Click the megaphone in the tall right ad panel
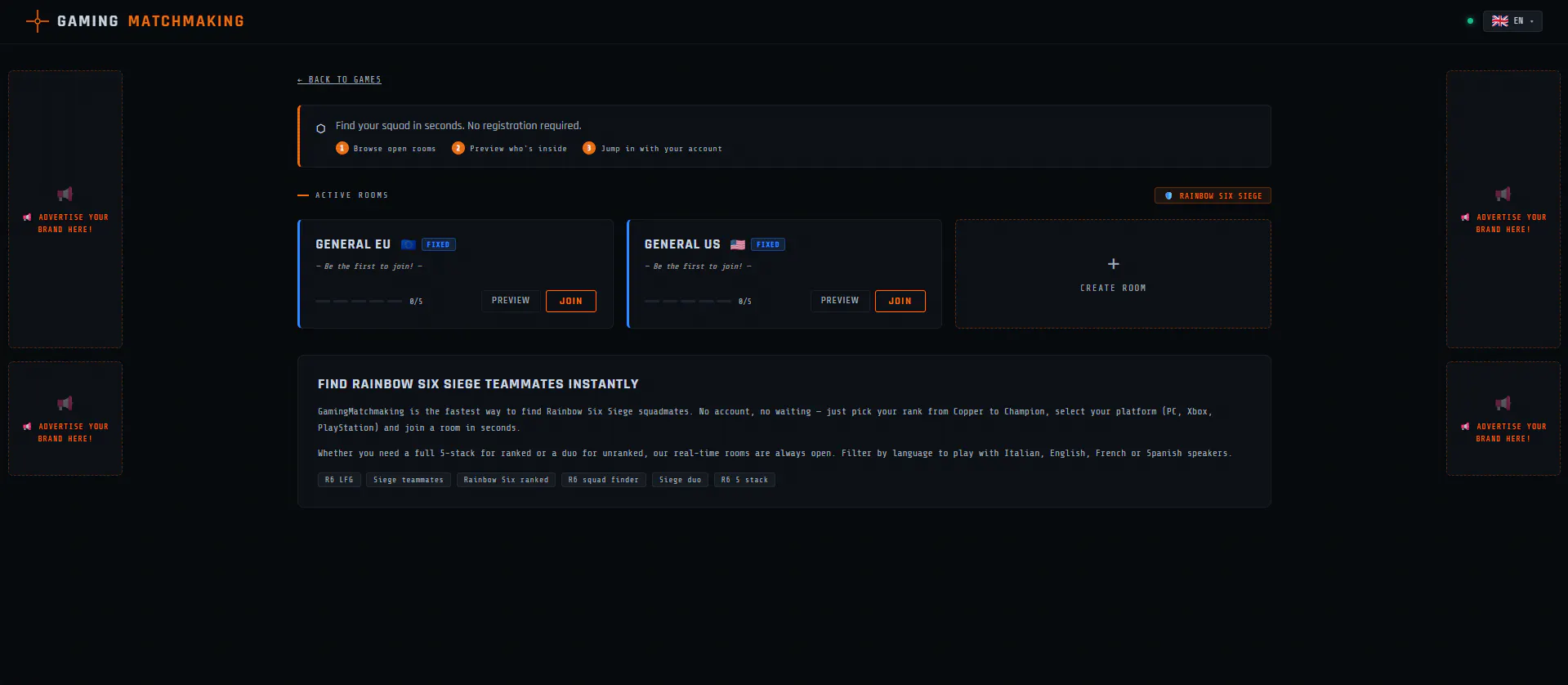Image resolution: width=1568 pixels, height=685 pixels. [1503, 194]
